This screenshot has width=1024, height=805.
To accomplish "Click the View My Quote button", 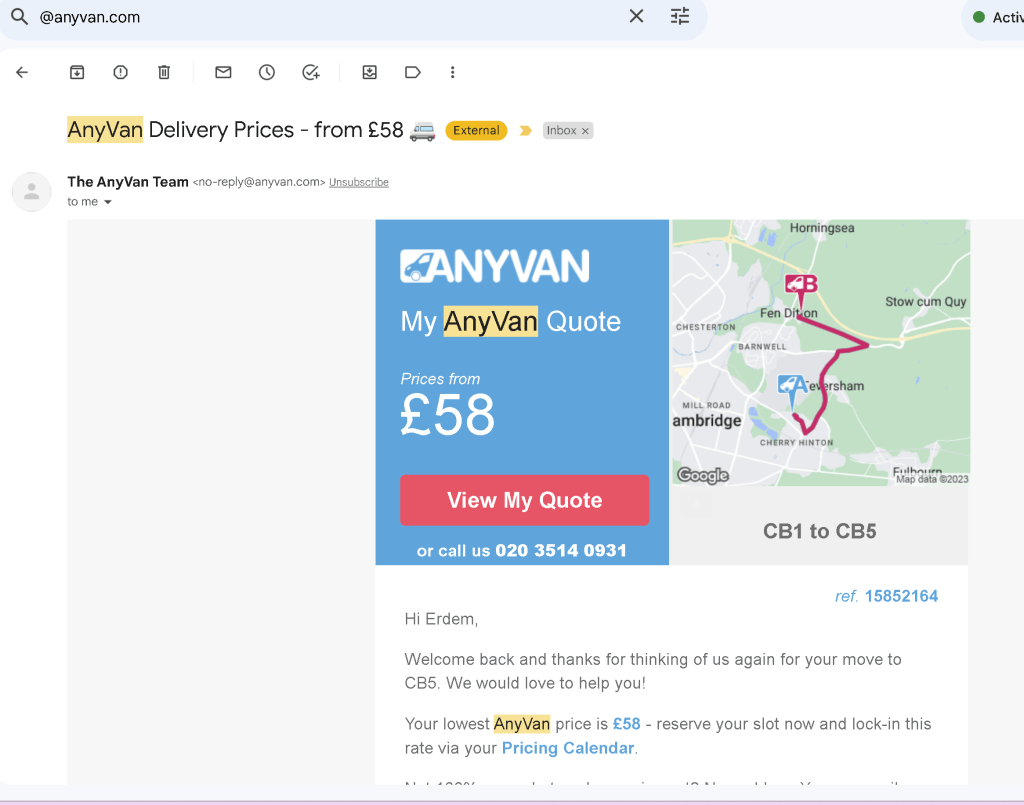I will pyautogui.click(x=524, y=500).
